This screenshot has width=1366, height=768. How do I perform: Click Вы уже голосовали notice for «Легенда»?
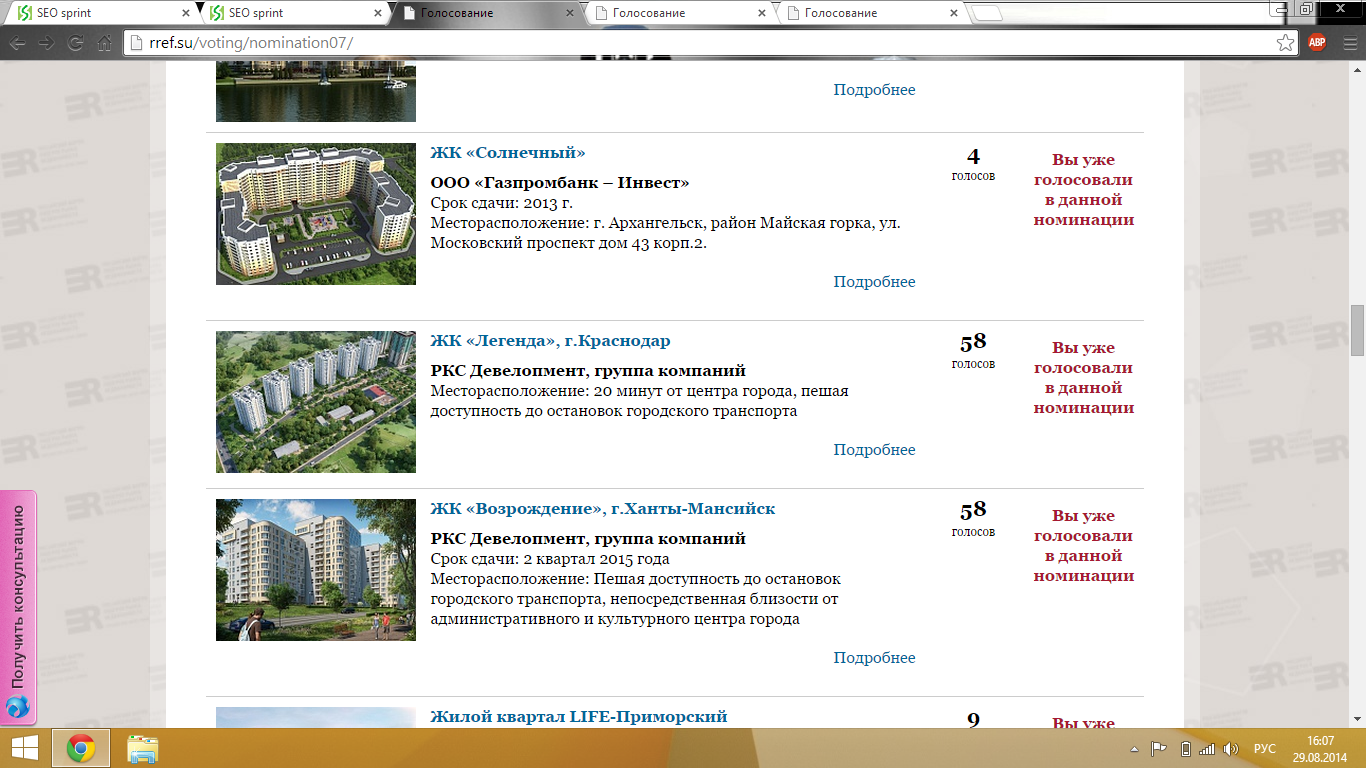pyautogui.click(x=1084, y=378)
